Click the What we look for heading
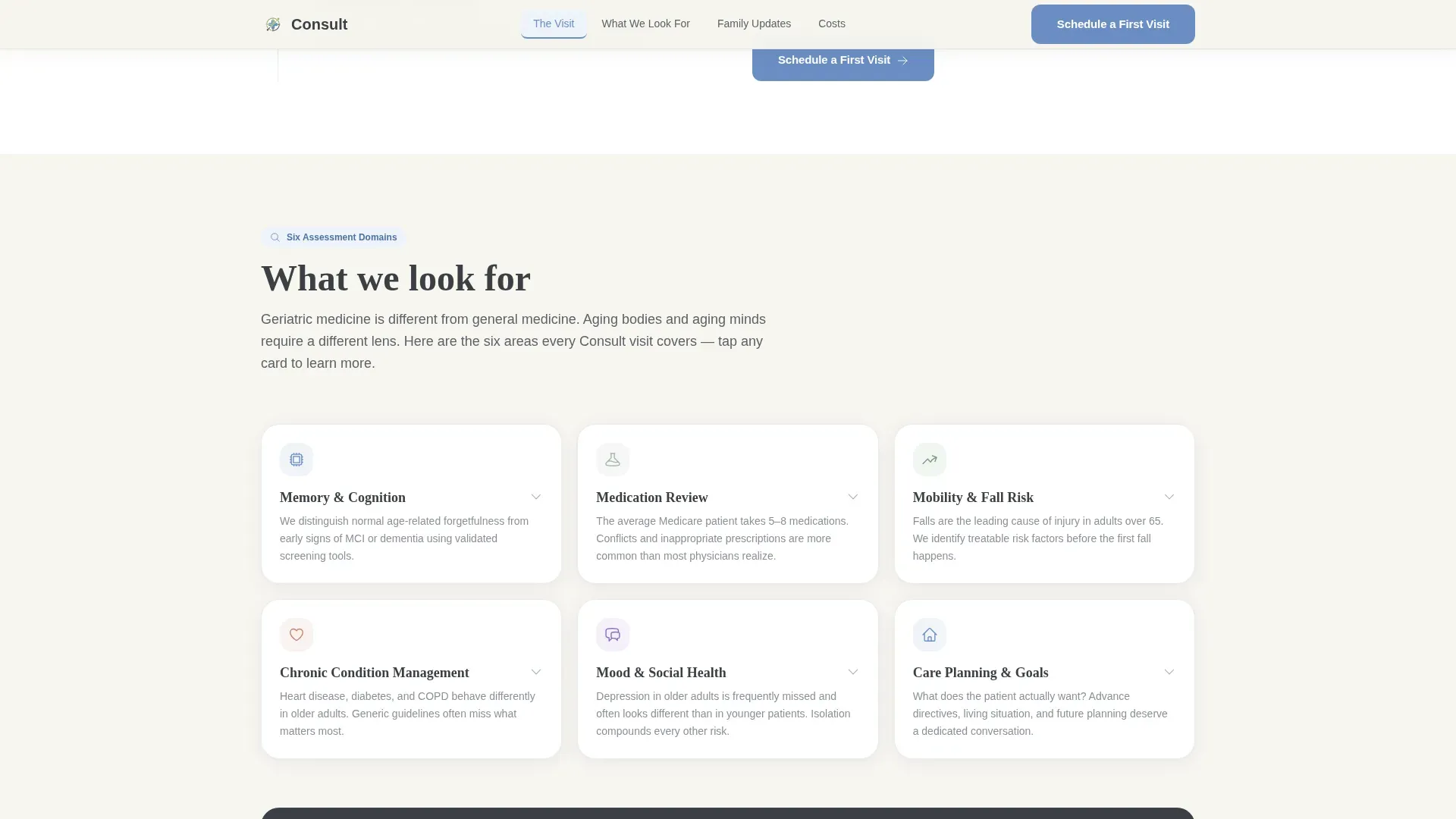The image size is (1456, 819). click(396, 278)
